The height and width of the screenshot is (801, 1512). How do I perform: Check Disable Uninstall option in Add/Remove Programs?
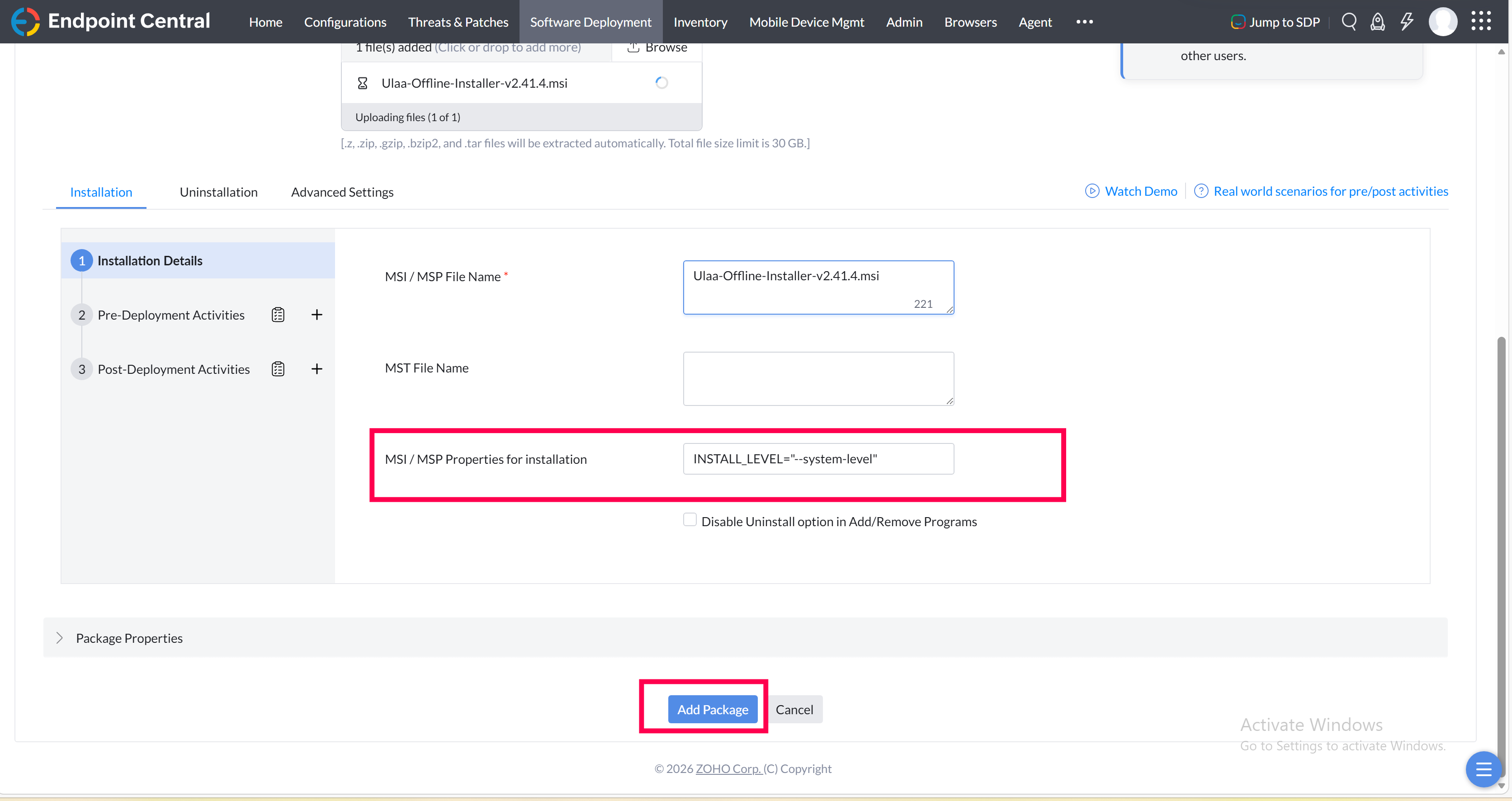pos(690,520)
